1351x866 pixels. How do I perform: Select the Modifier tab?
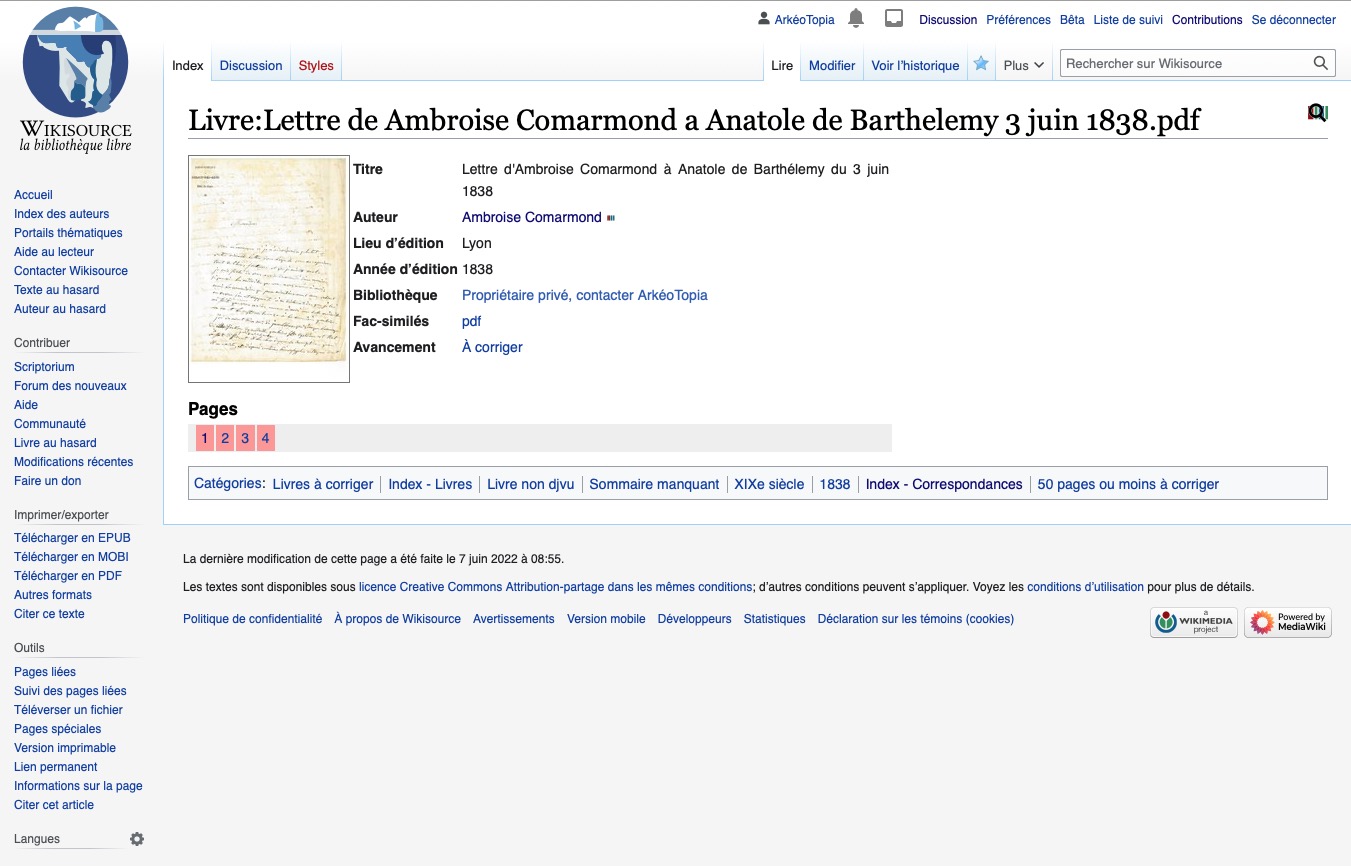(832, 65)
